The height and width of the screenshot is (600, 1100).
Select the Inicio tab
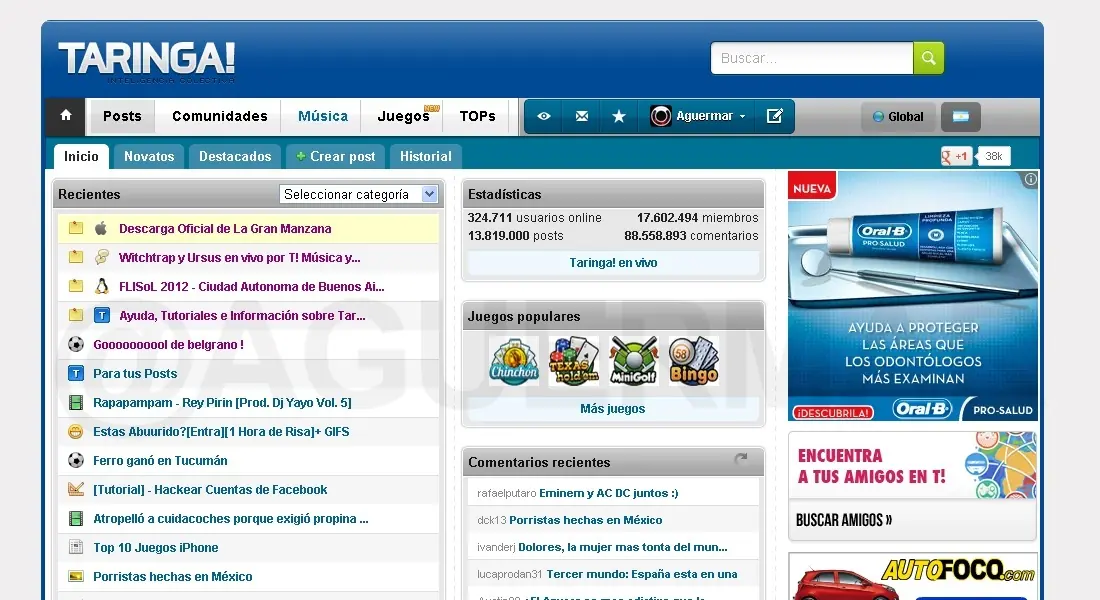tap(81, 156)
